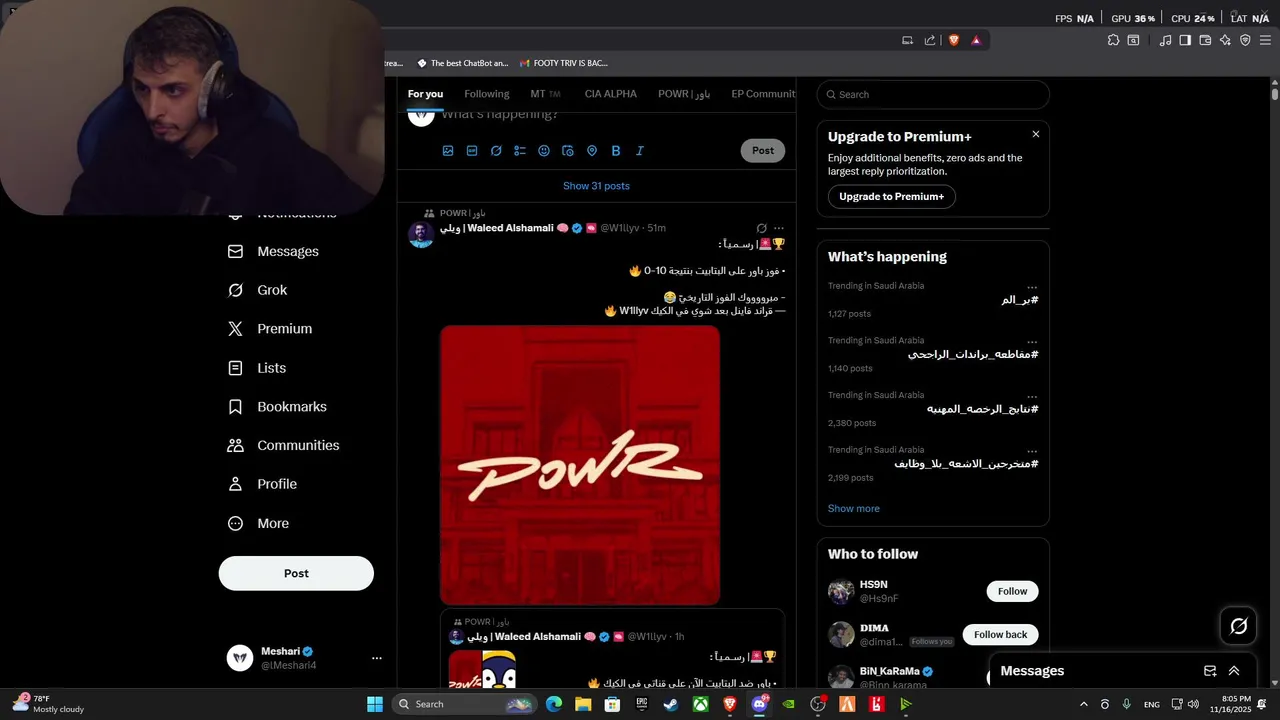
Task: Open Brave Leo AI sparkle icon
Action: tap(1225, 40)
